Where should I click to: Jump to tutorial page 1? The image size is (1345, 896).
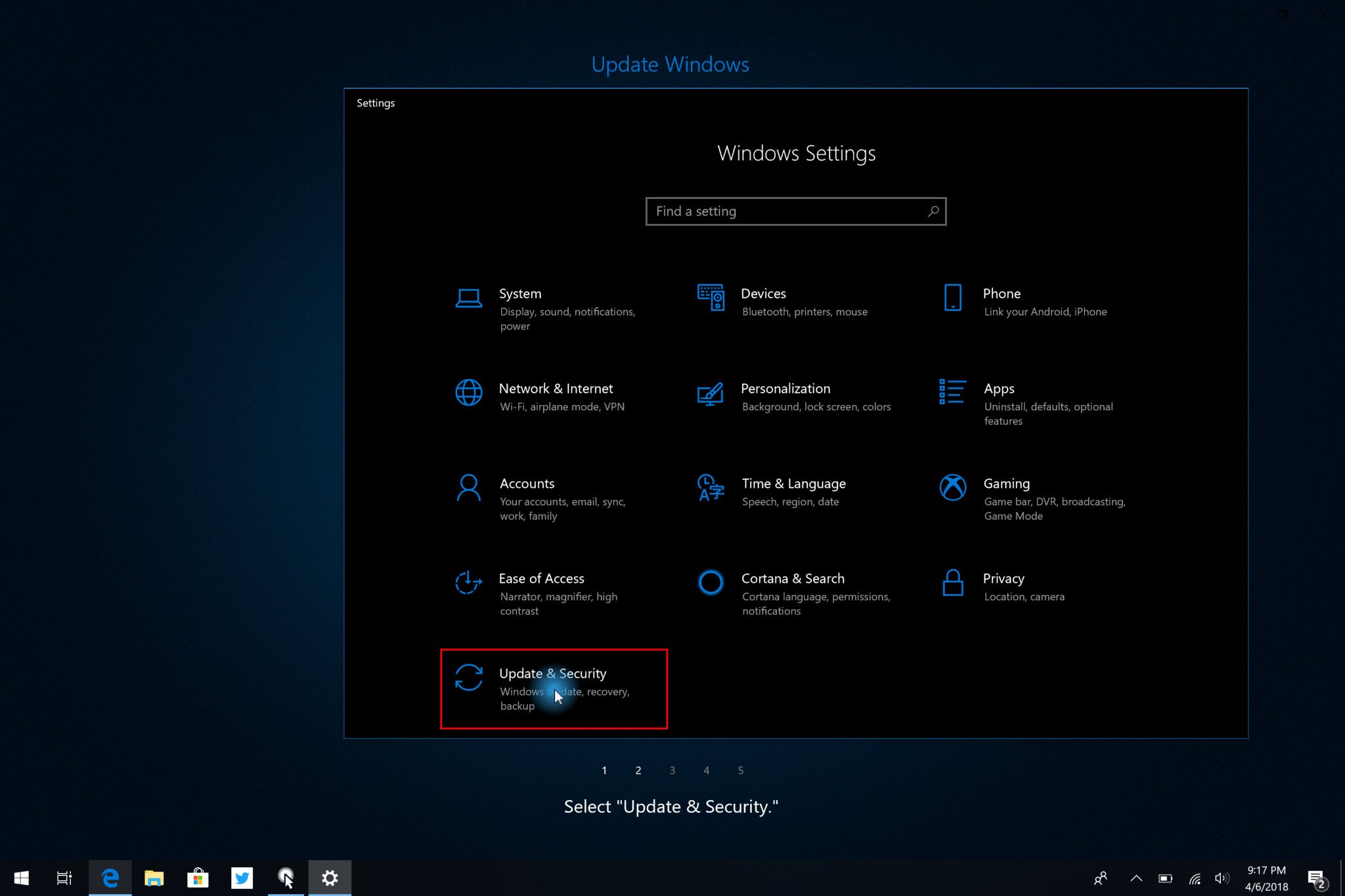(604, 771)
